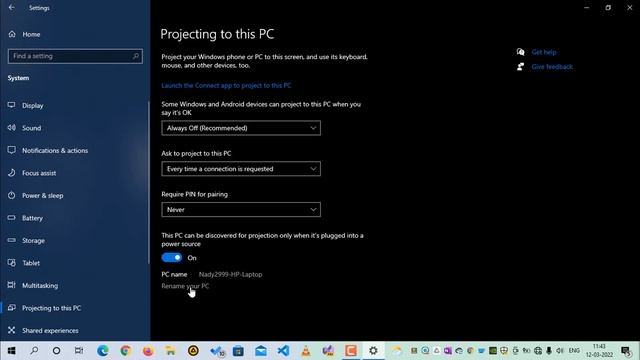This screenshot has height=360, width=640.
Task: Open Microsoft Store from the taskbar
Action: [238, 351]
